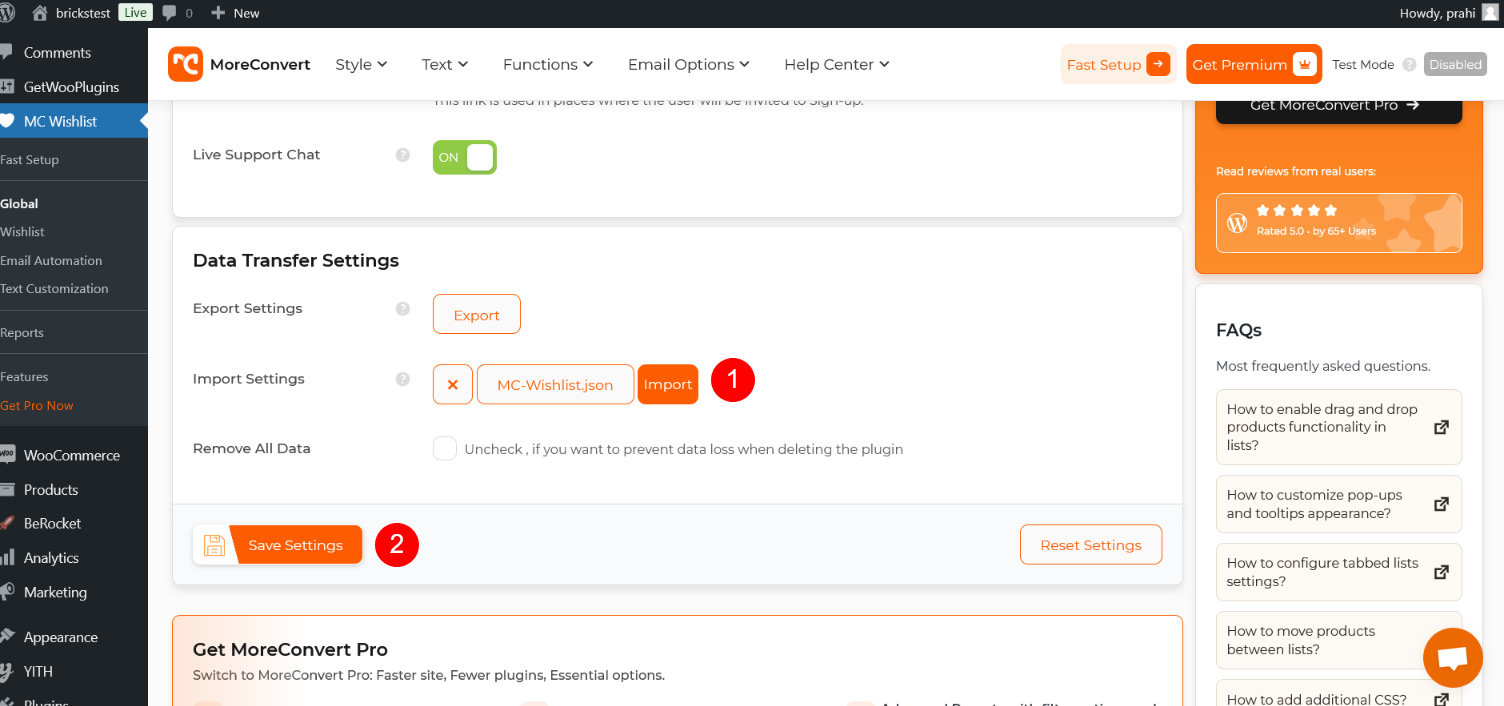Image resolution: width=1504 pixels, height=706 pixels.
Task: Click the Export button
Action: coord(477,314)
